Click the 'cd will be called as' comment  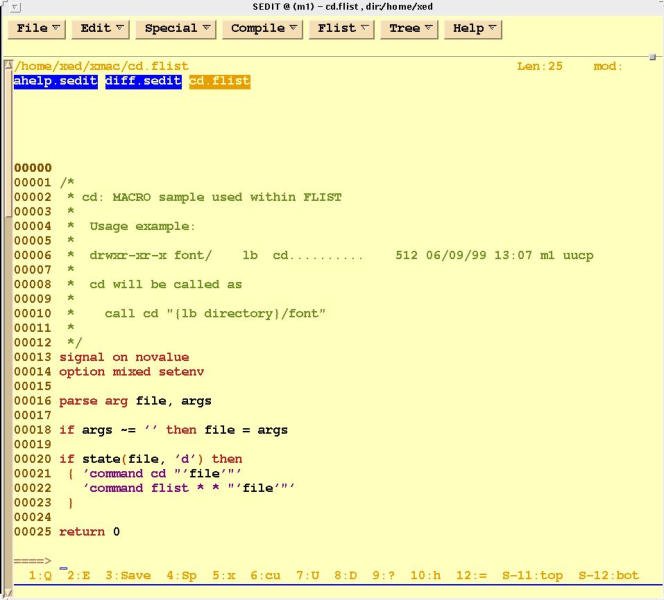point(166,284)
